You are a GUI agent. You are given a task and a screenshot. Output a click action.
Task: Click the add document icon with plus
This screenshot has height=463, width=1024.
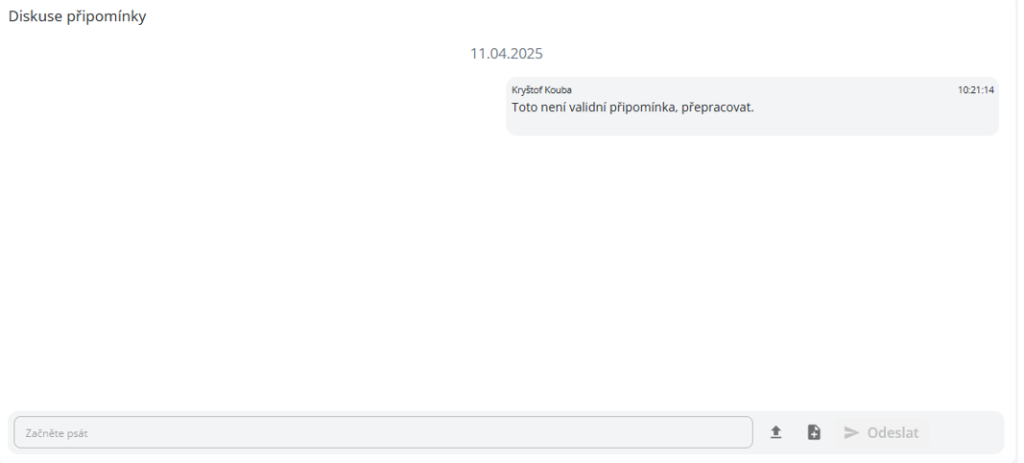[x=814, y=432]
